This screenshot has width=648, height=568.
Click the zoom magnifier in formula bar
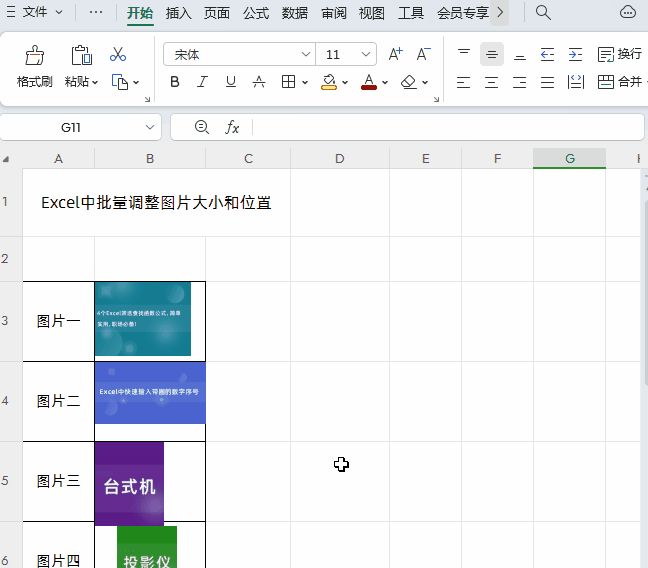point(201,127)
